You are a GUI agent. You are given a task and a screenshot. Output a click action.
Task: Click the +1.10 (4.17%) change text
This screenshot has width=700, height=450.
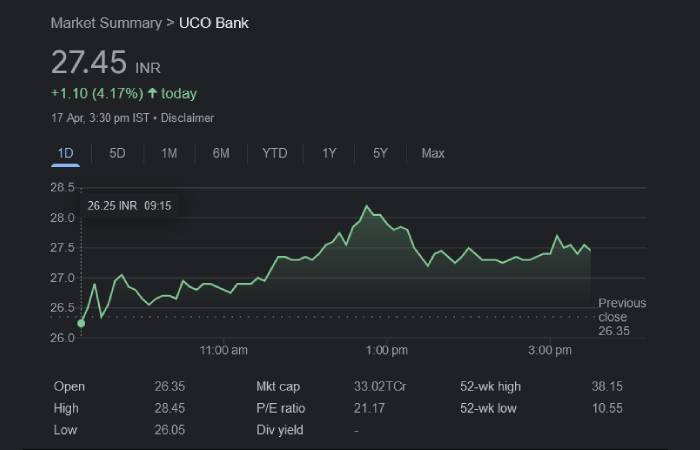97,93
